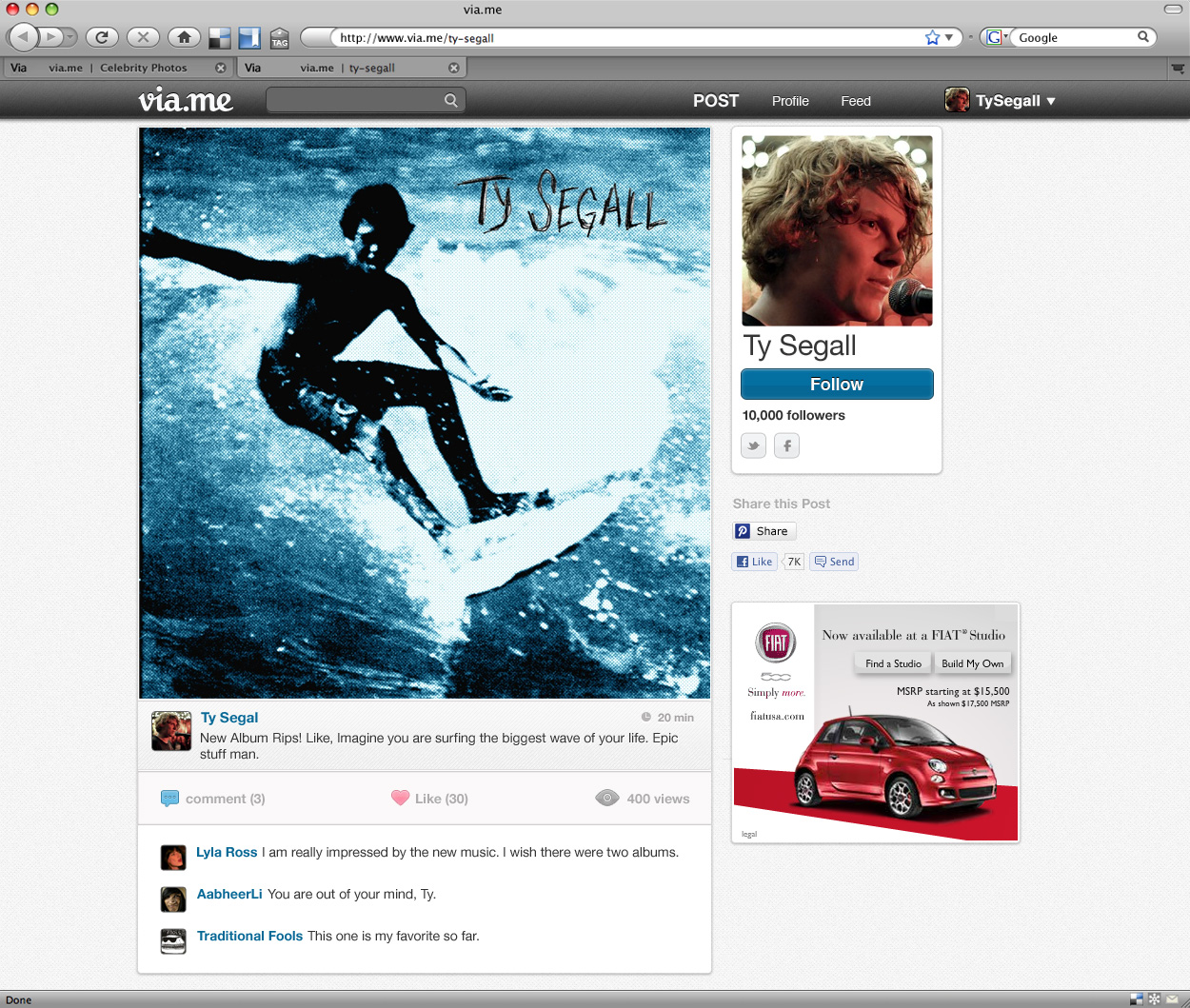The width and height of the screenshot is (1190, 1008).
Task: Click the comment speech bubble icon
Action: tap(170, 799)
